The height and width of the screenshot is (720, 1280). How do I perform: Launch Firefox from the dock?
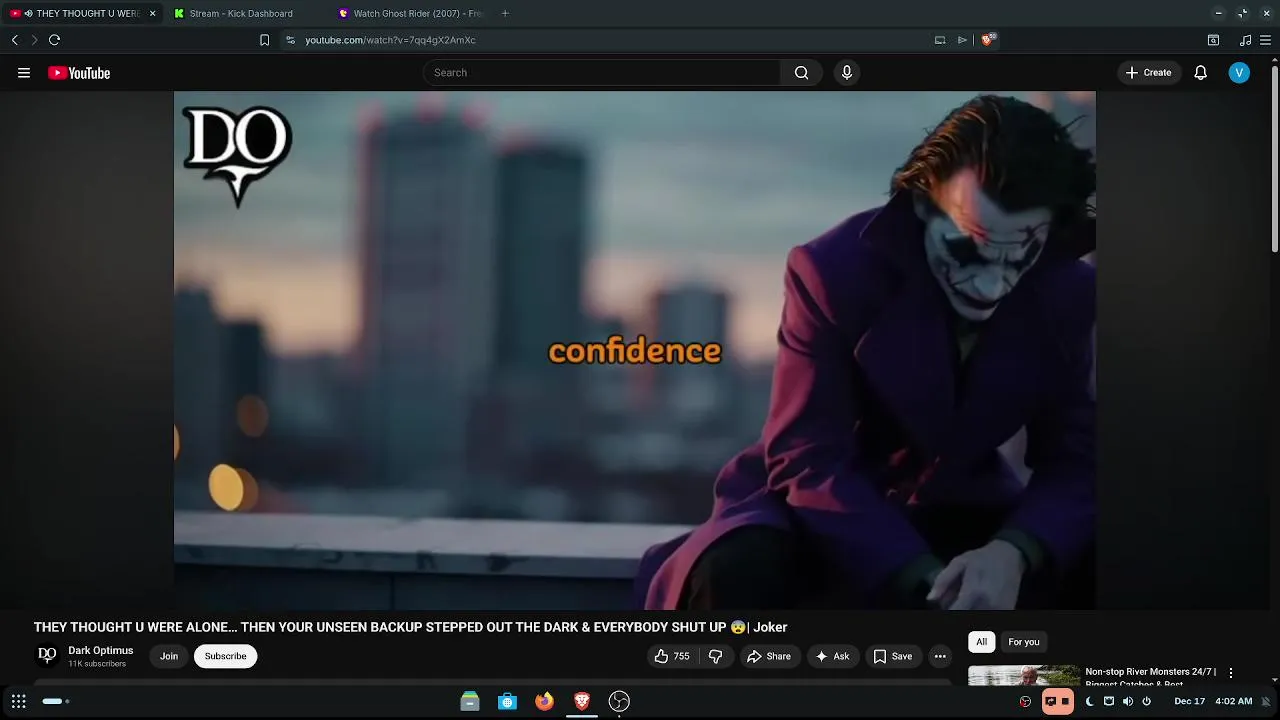pos(544,701)
